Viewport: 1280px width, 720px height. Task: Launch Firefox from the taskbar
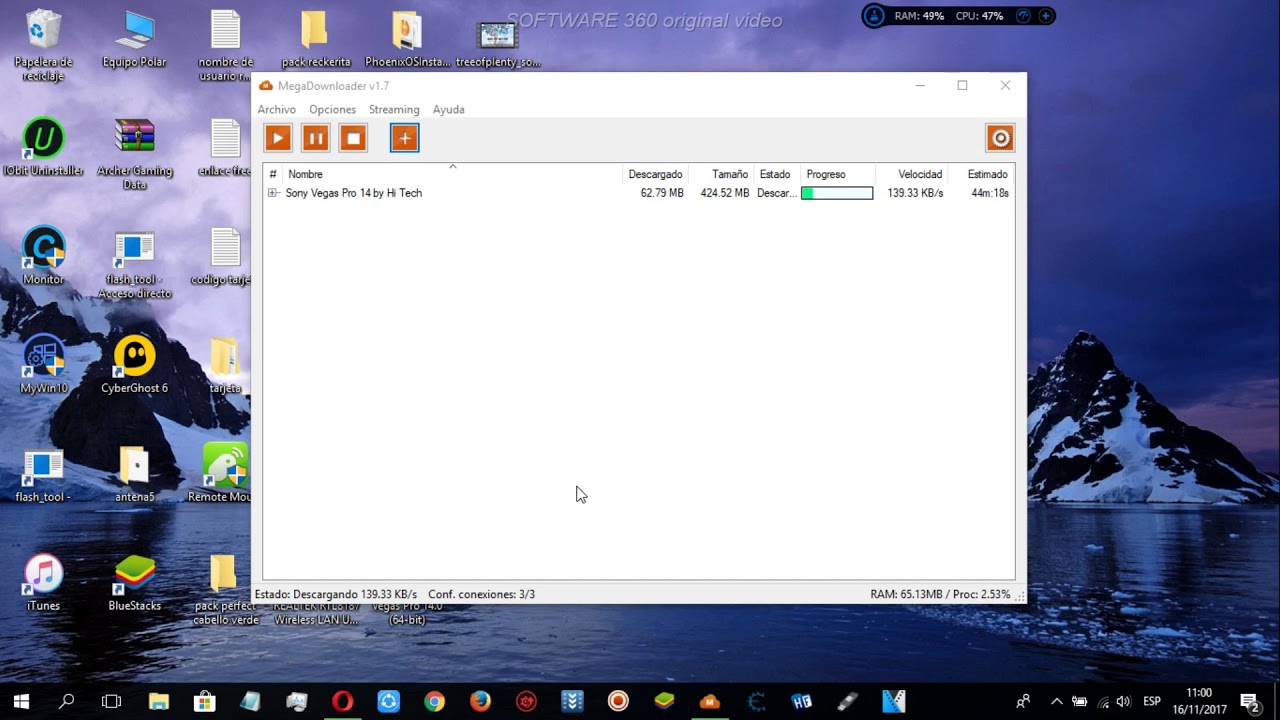pos(480,701)
